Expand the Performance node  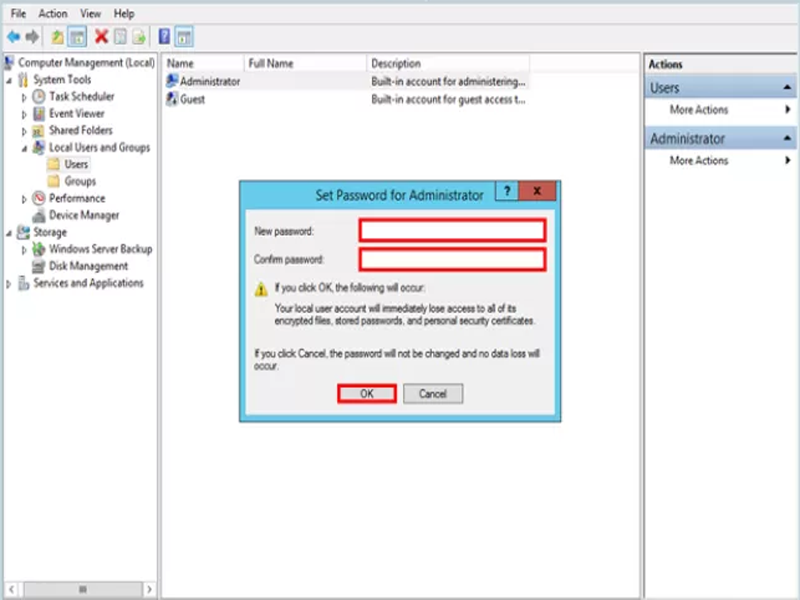coord(24,199)
